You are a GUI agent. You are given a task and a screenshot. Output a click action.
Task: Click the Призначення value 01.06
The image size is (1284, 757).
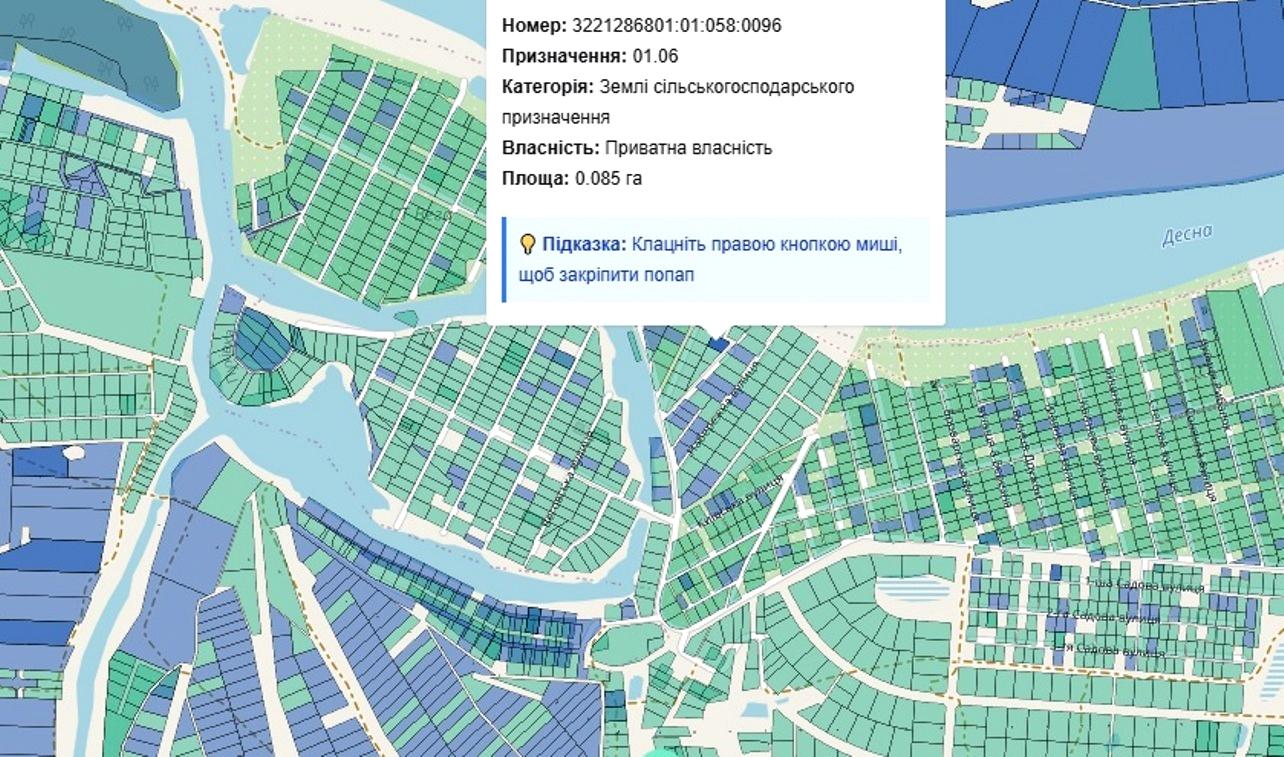tap(655, 56)
